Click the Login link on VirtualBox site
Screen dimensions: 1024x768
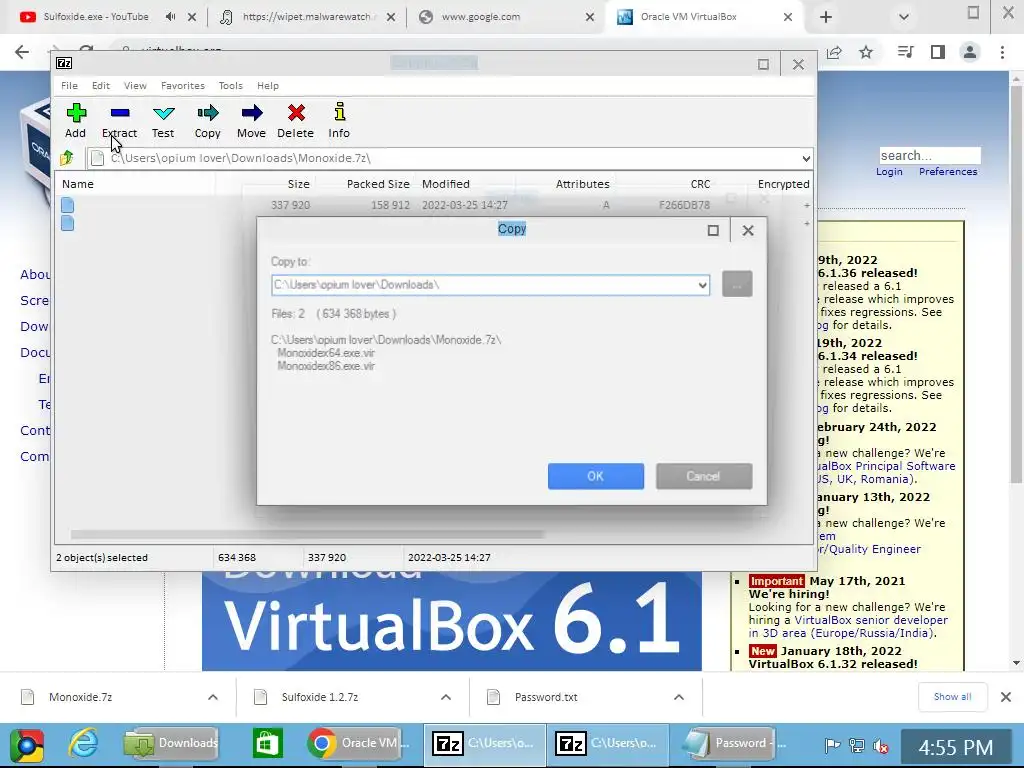pyautogui.click(x=889, y=171)
